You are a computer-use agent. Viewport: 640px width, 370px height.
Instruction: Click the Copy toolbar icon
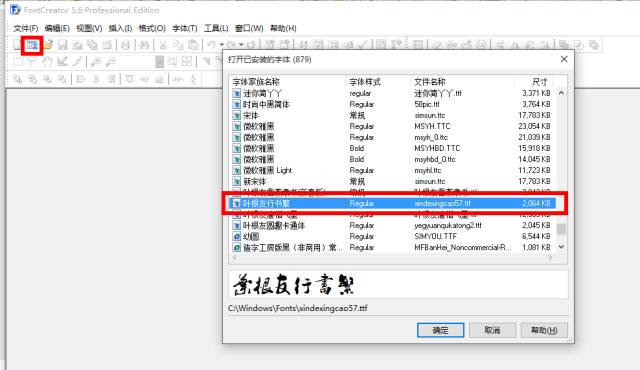[178, 45]
